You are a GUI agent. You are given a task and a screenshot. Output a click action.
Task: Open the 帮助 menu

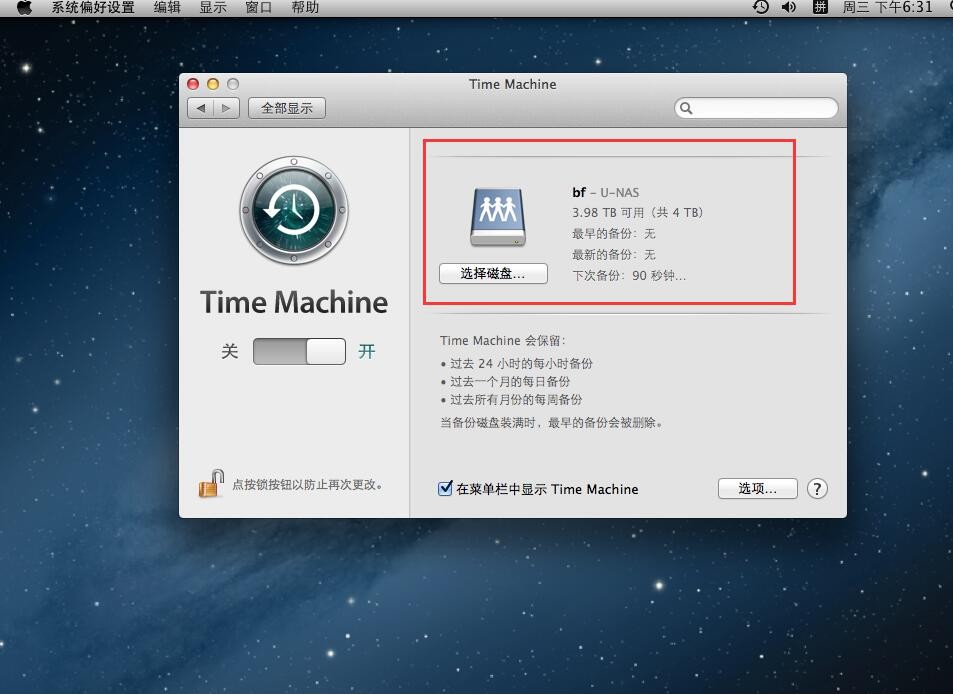click(x=305, y=7)
